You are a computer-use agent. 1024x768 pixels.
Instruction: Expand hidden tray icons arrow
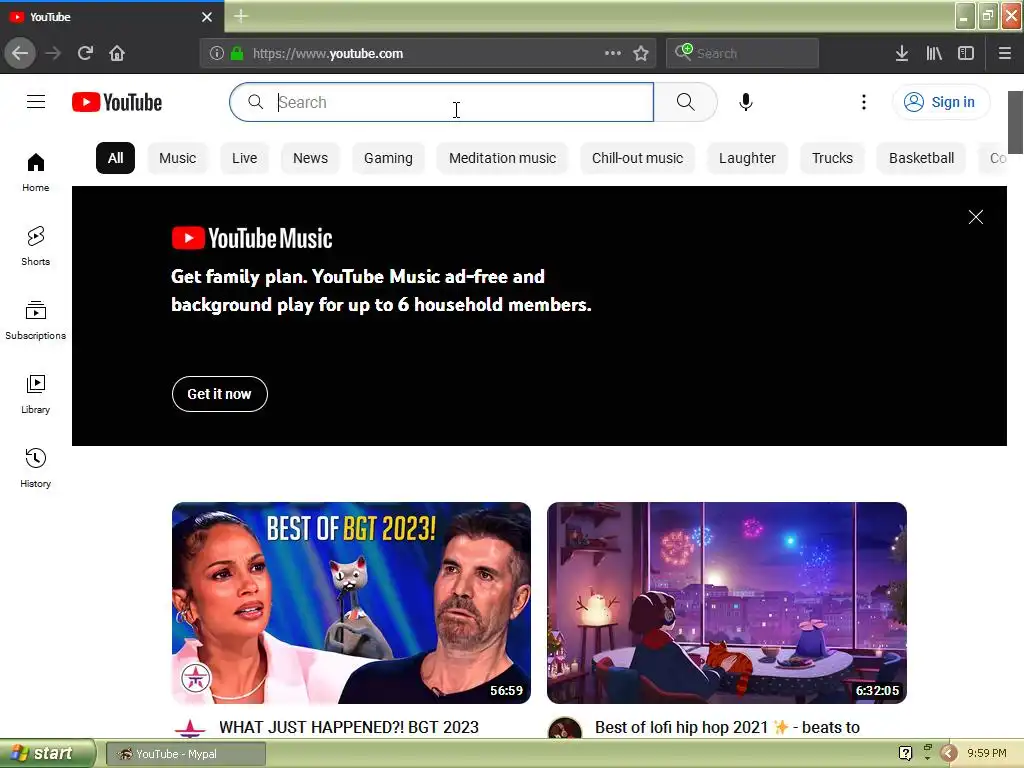(x=948, y=754)
